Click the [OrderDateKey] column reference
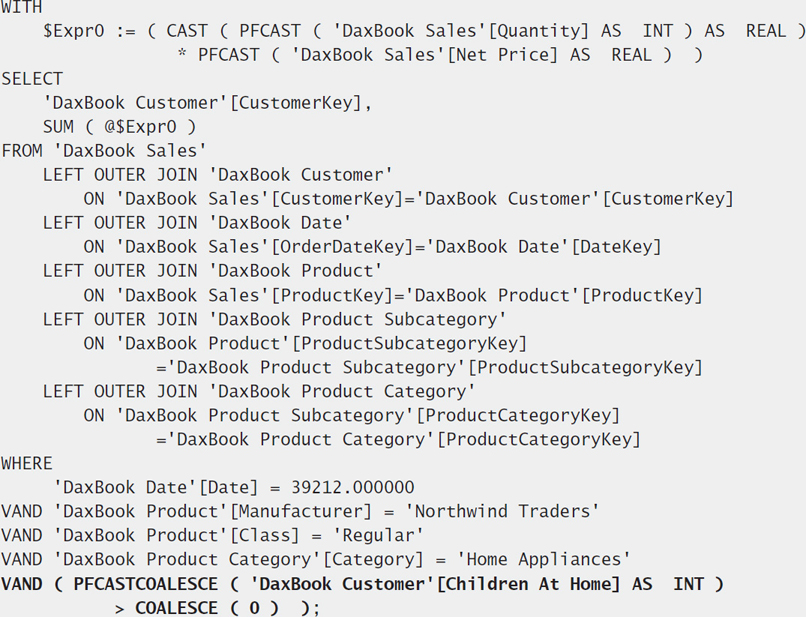 [x=342, y=247]
